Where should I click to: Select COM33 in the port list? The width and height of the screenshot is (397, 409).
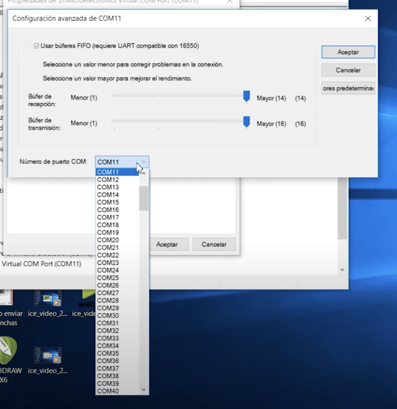117,338
